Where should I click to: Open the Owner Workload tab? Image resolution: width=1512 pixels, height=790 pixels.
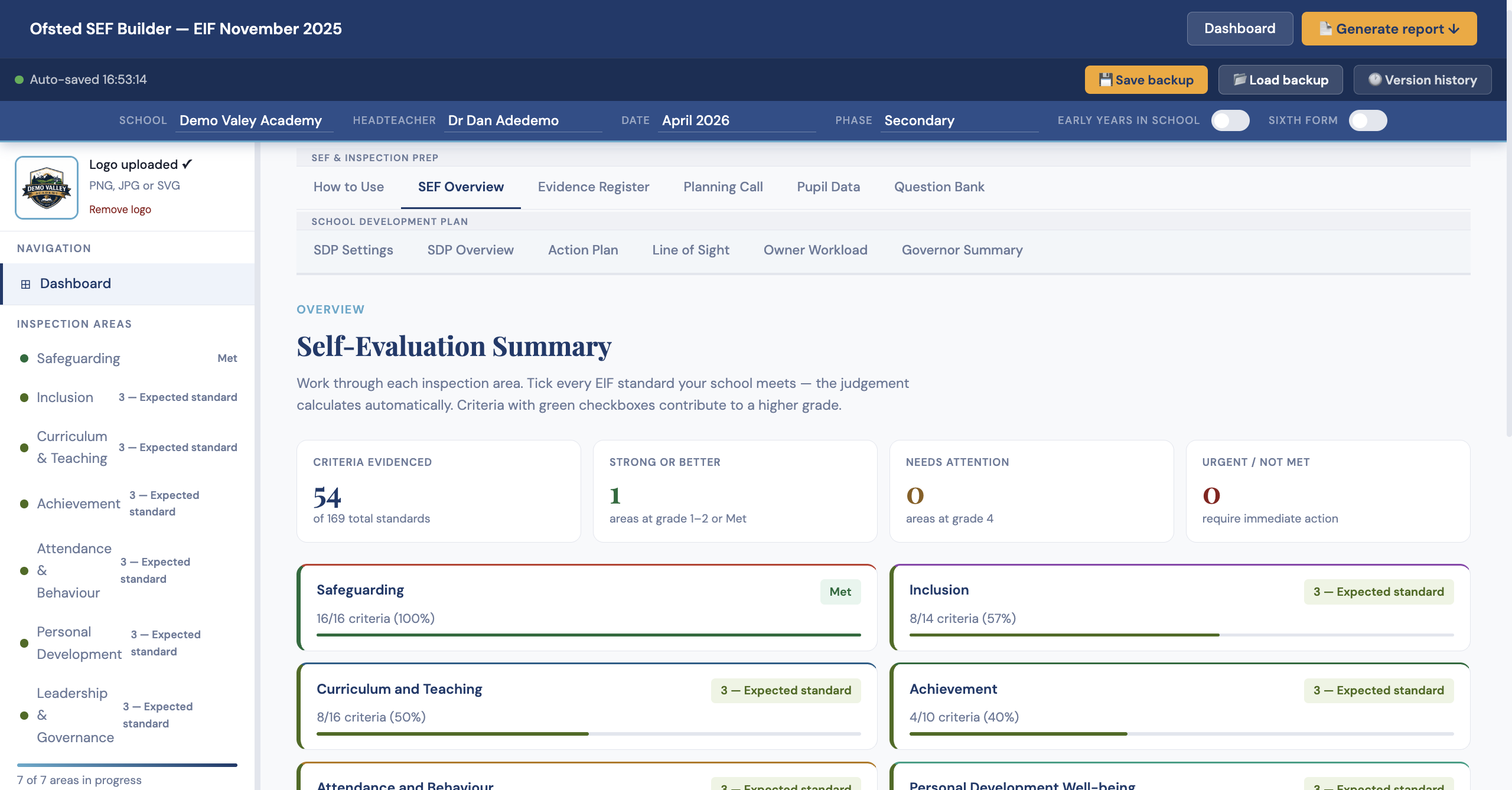pyautogui.click(x=815, y=250)
